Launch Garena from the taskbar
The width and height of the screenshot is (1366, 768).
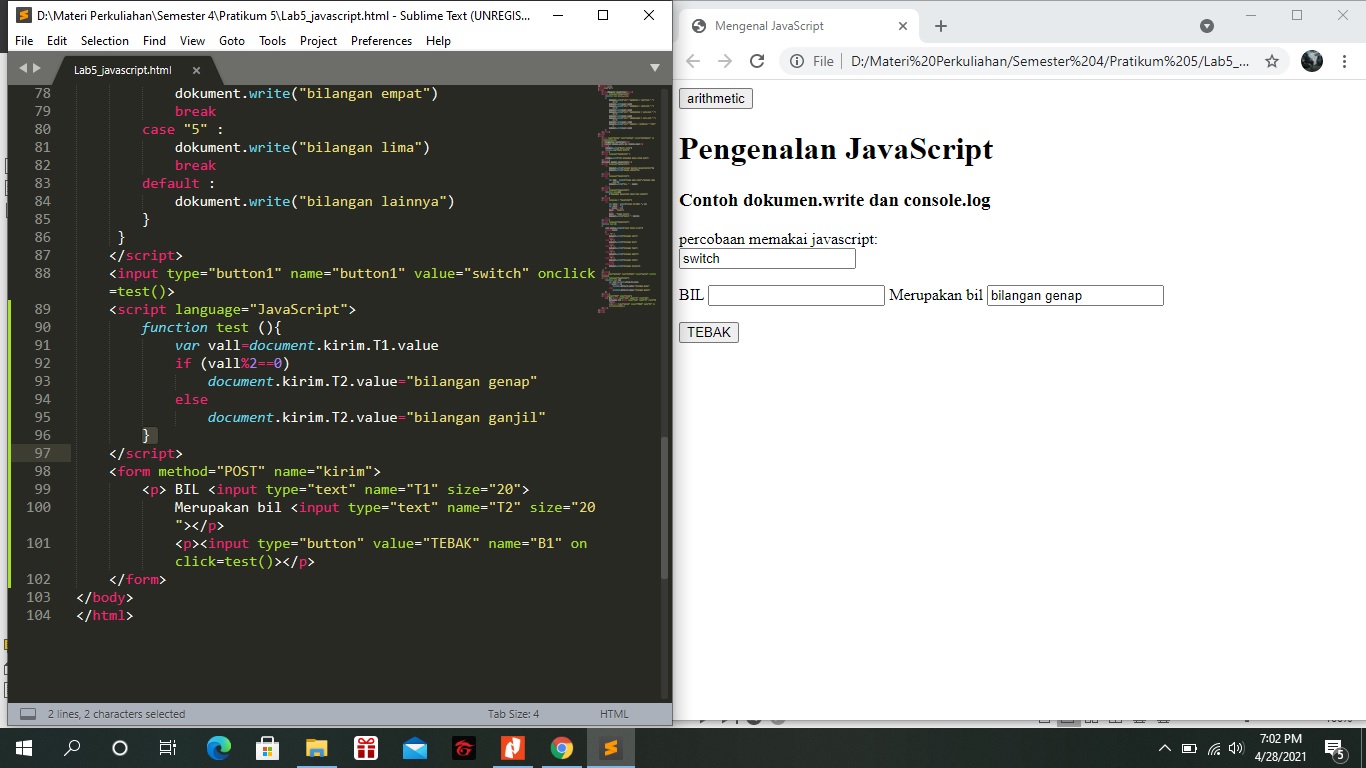(x=464, y=747)
